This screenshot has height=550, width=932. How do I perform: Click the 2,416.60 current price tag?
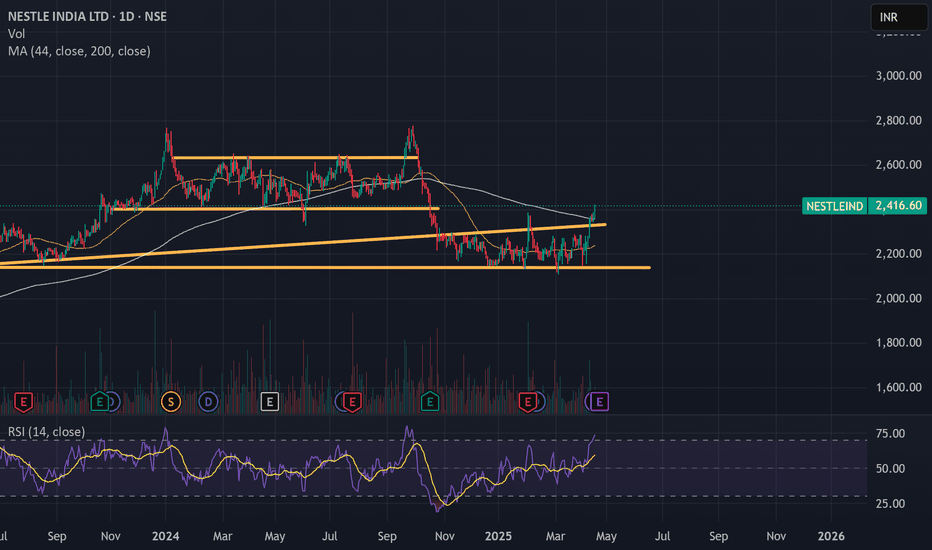(x=898, y=206)
